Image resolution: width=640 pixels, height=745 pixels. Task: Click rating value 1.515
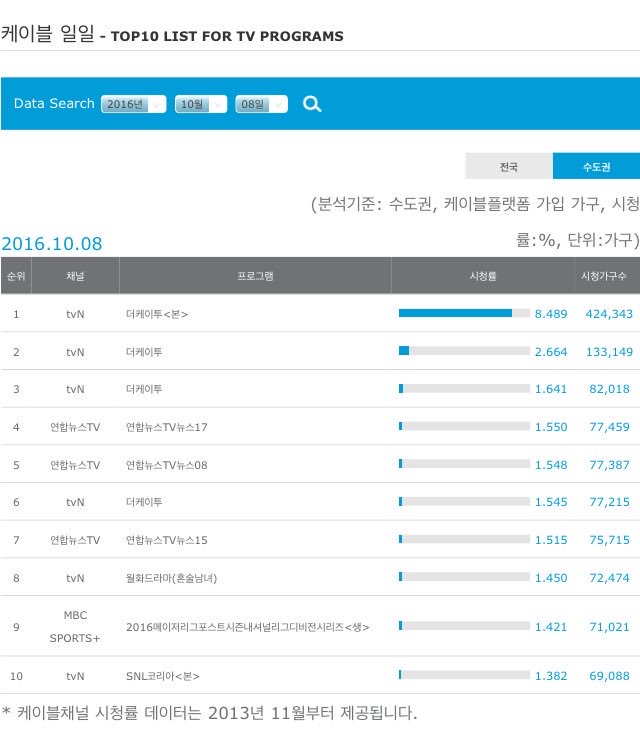551,540
